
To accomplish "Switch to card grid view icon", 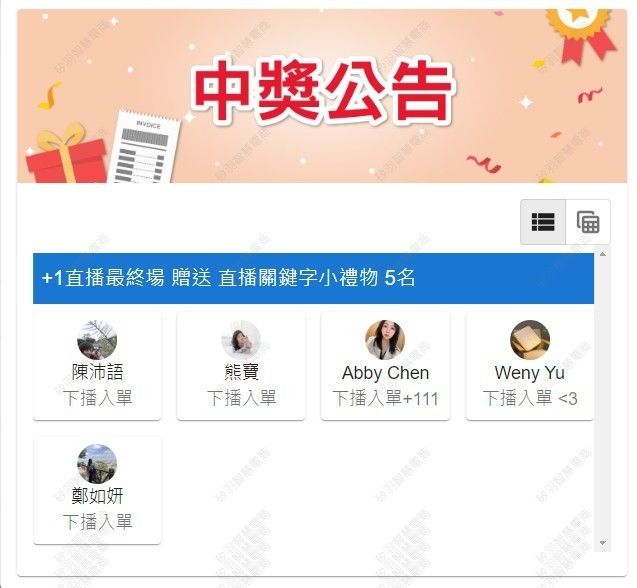I will pyautogui.click(x=588, y=222).
